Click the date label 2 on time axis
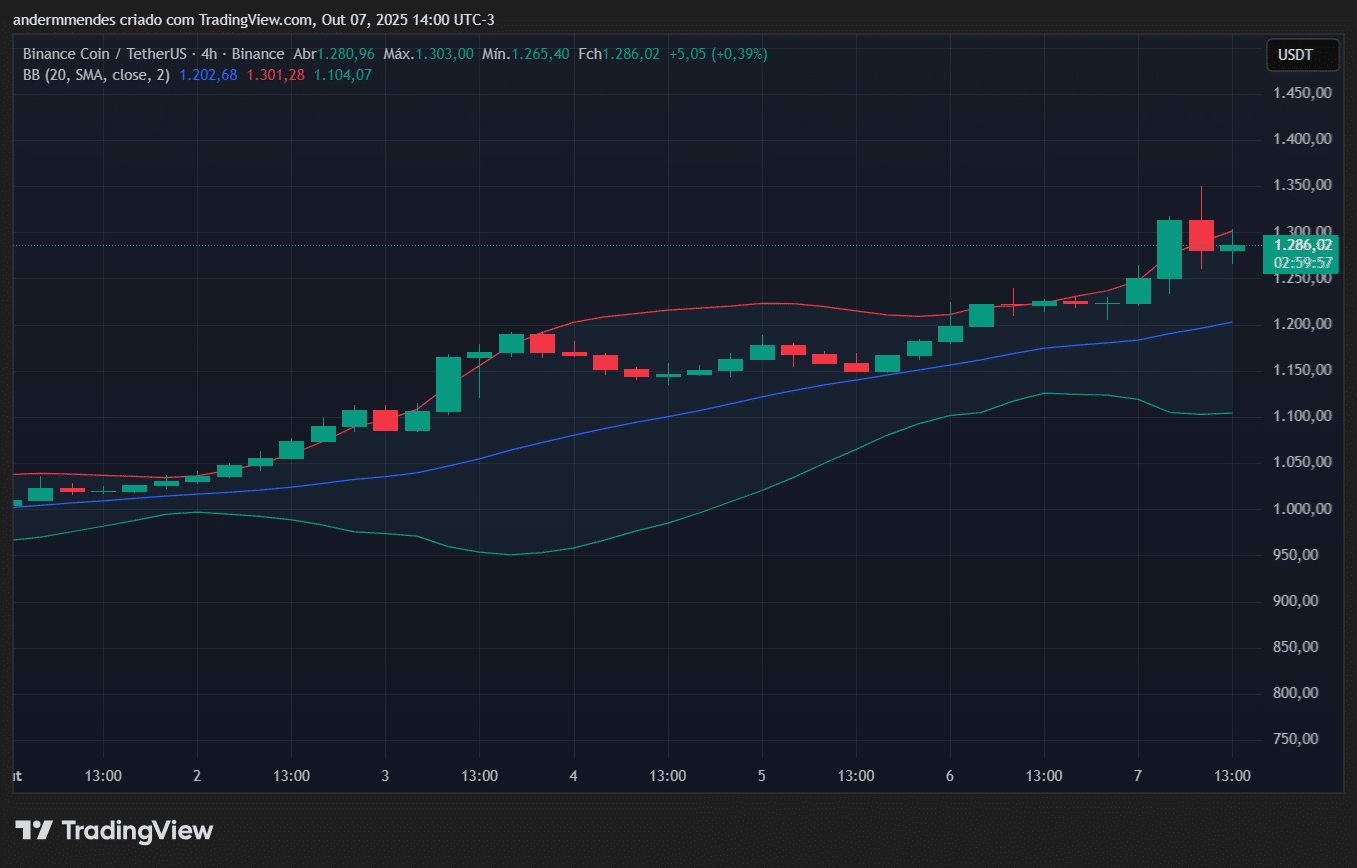 197,776
